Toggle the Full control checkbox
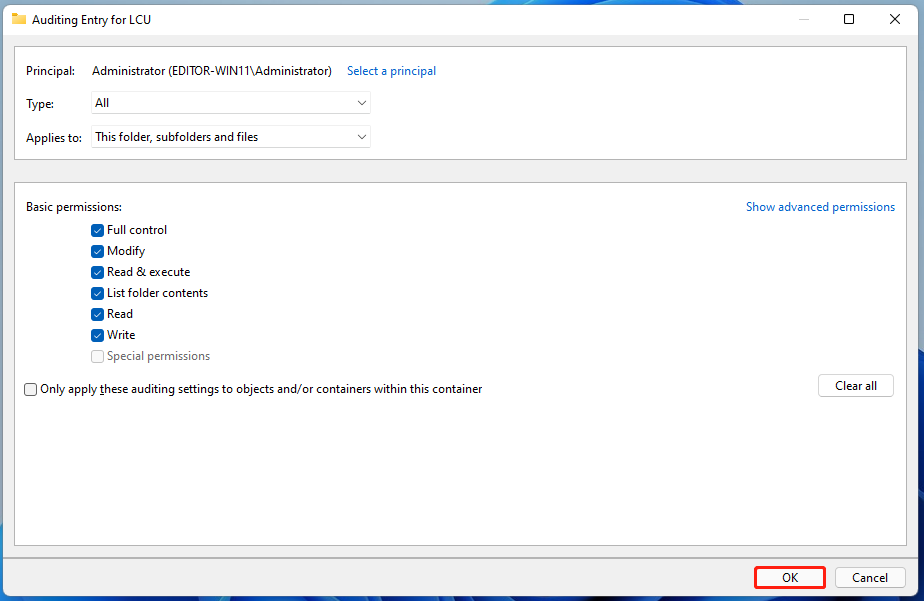Screen dimensions: 924x601 [x=98, y=230]
